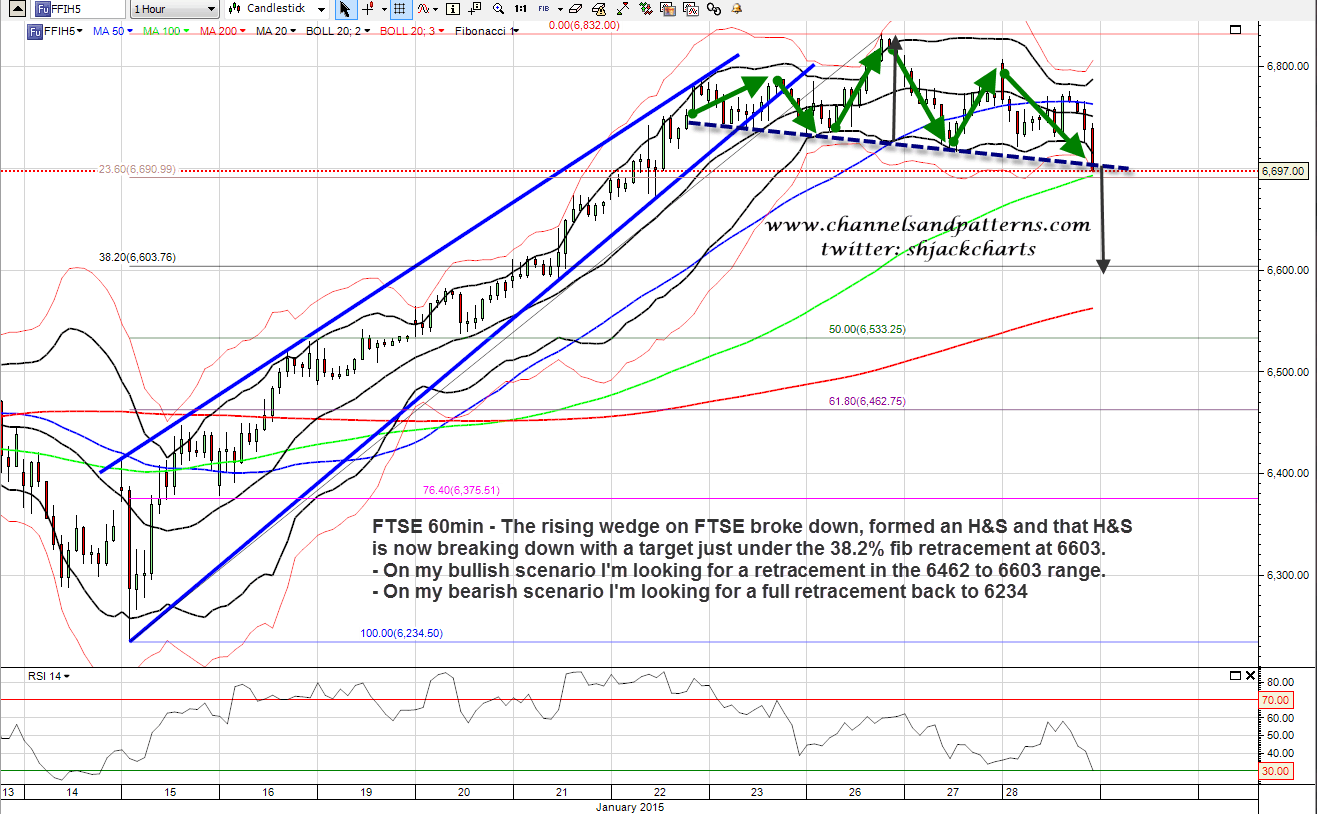Click the chain link icon
This screenshot has width=1317, height=814.
click(x=714, y=9)
